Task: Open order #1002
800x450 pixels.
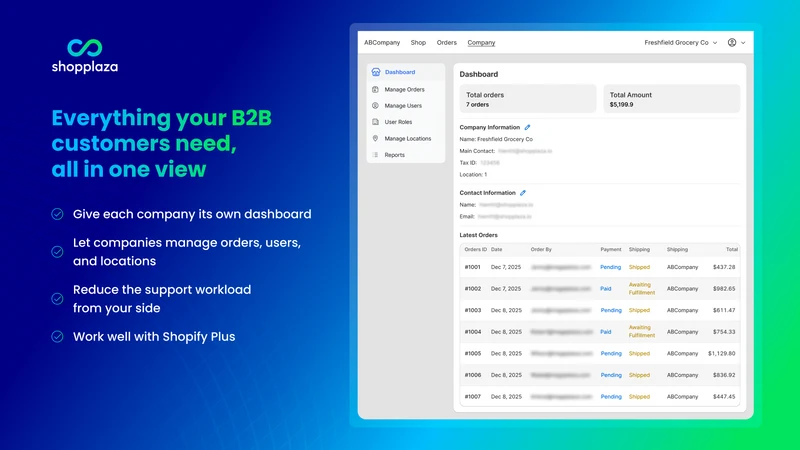Action: pos(472,288)
